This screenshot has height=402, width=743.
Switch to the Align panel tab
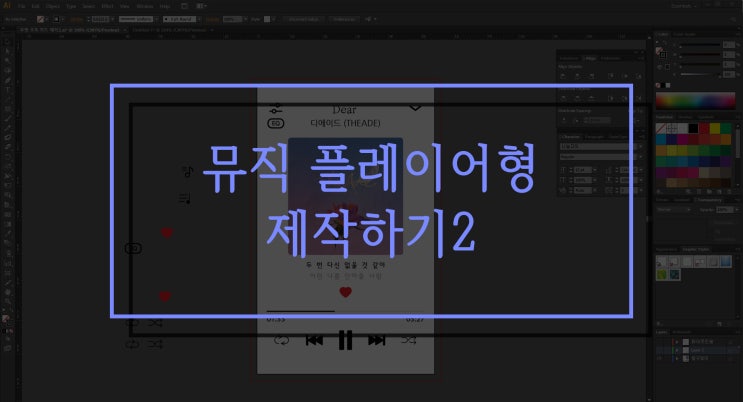tap(590, 58)
